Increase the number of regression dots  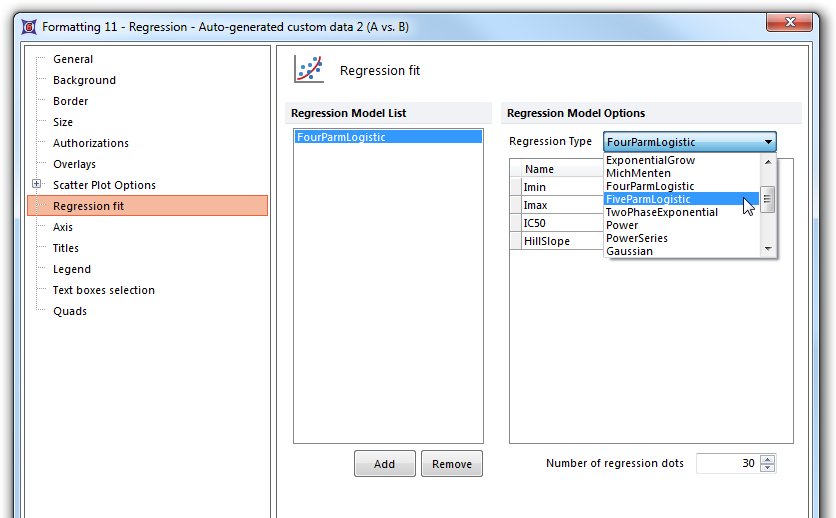pos(767,459)
